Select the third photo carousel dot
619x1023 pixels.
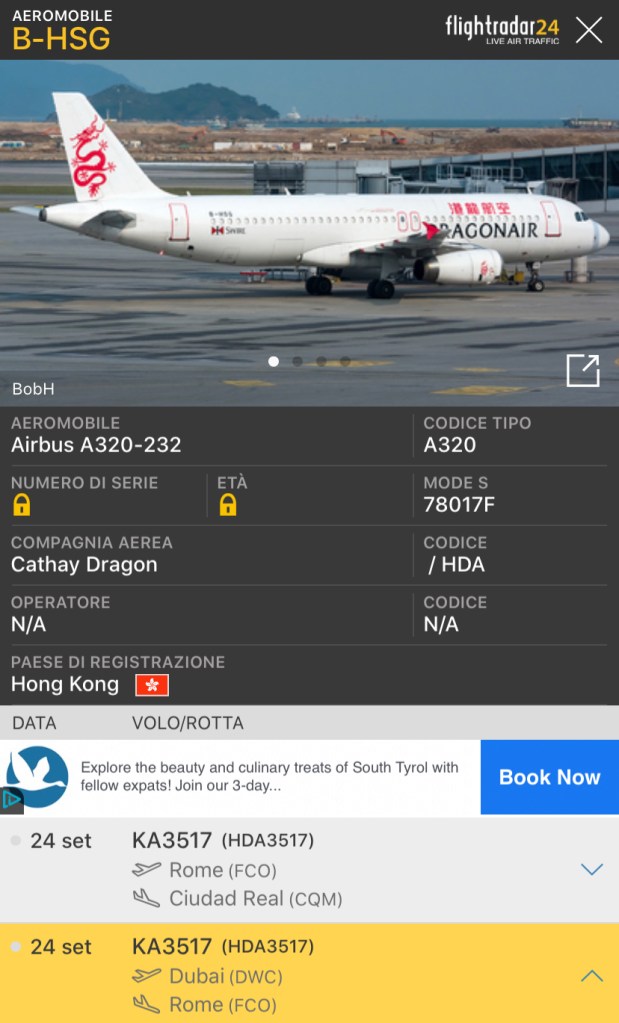pos(322,361)
